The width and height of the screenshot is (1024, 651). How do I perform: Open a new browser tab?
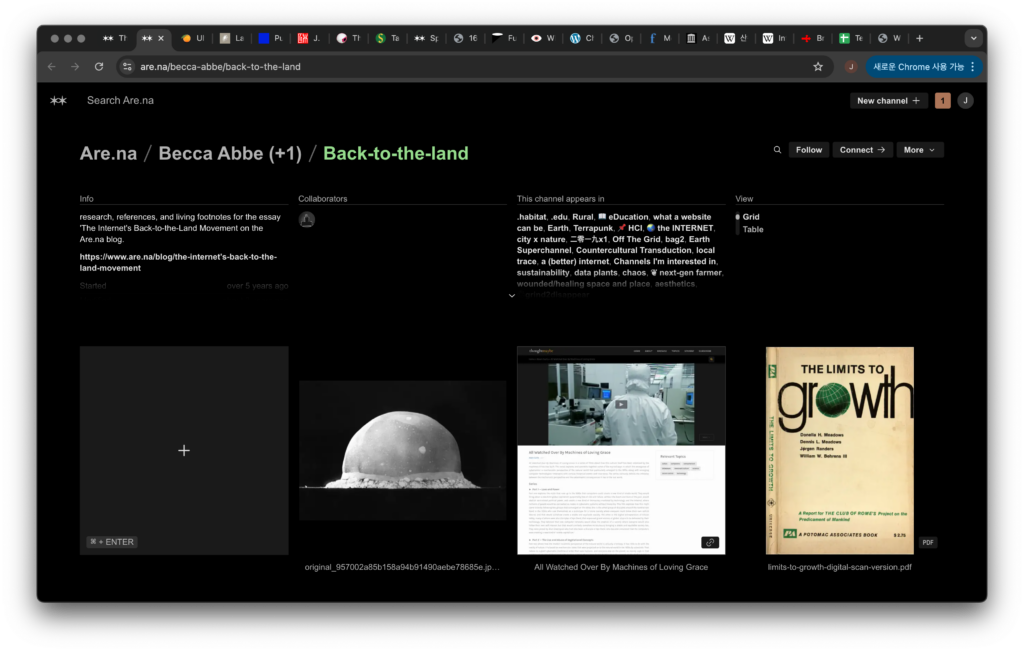click(x=920, y=38)
